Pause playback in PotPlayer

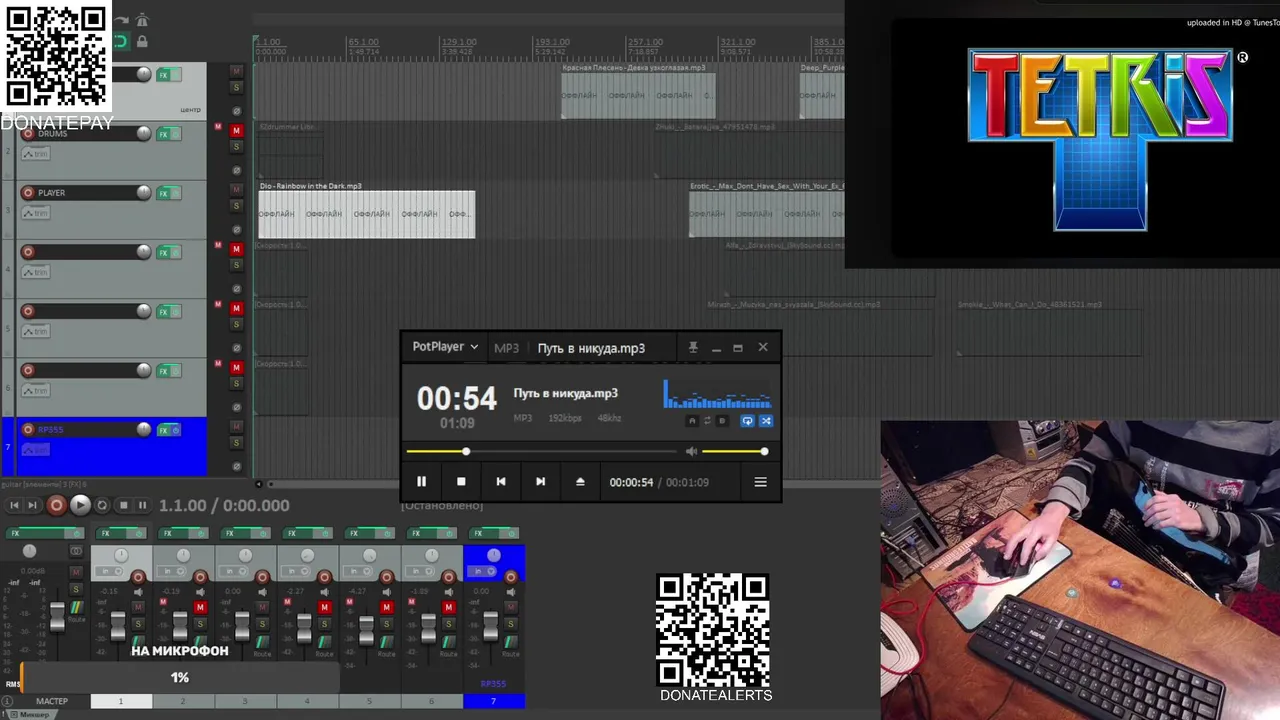point(421,482)
